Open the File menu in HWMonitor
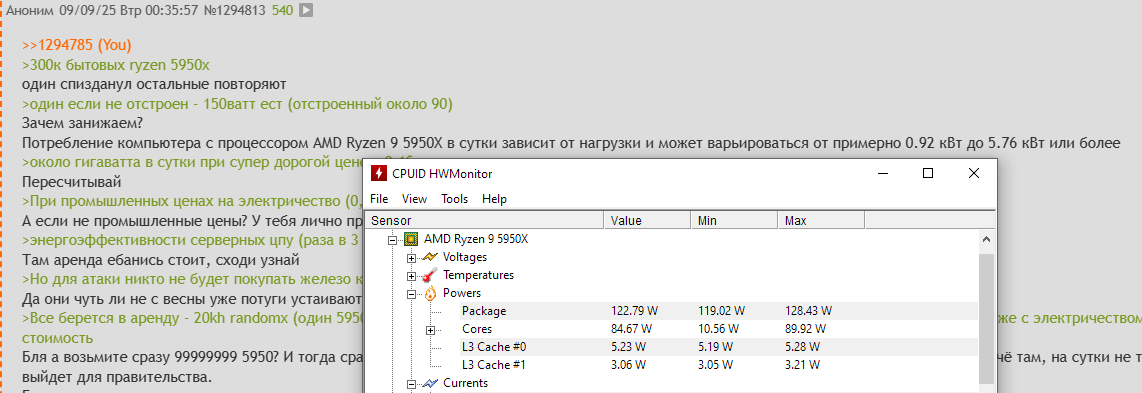This screenshot has width=1142, height=393. (x=379, y=199)
